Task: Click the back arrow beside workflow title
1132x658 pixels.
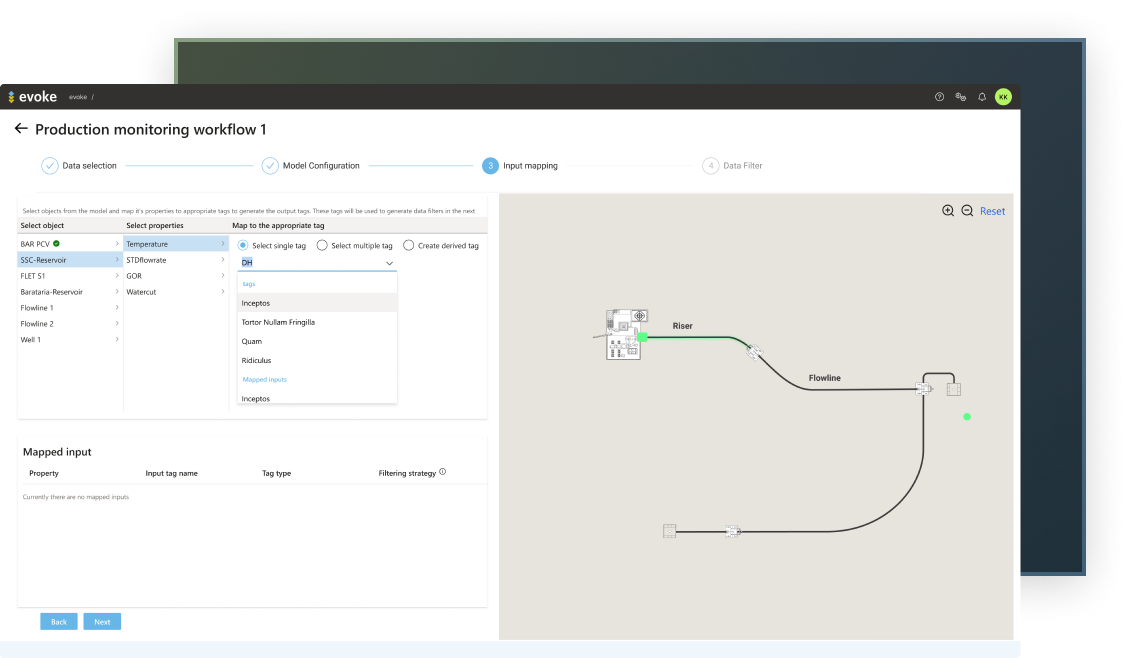Action: [x=20, y=129]
